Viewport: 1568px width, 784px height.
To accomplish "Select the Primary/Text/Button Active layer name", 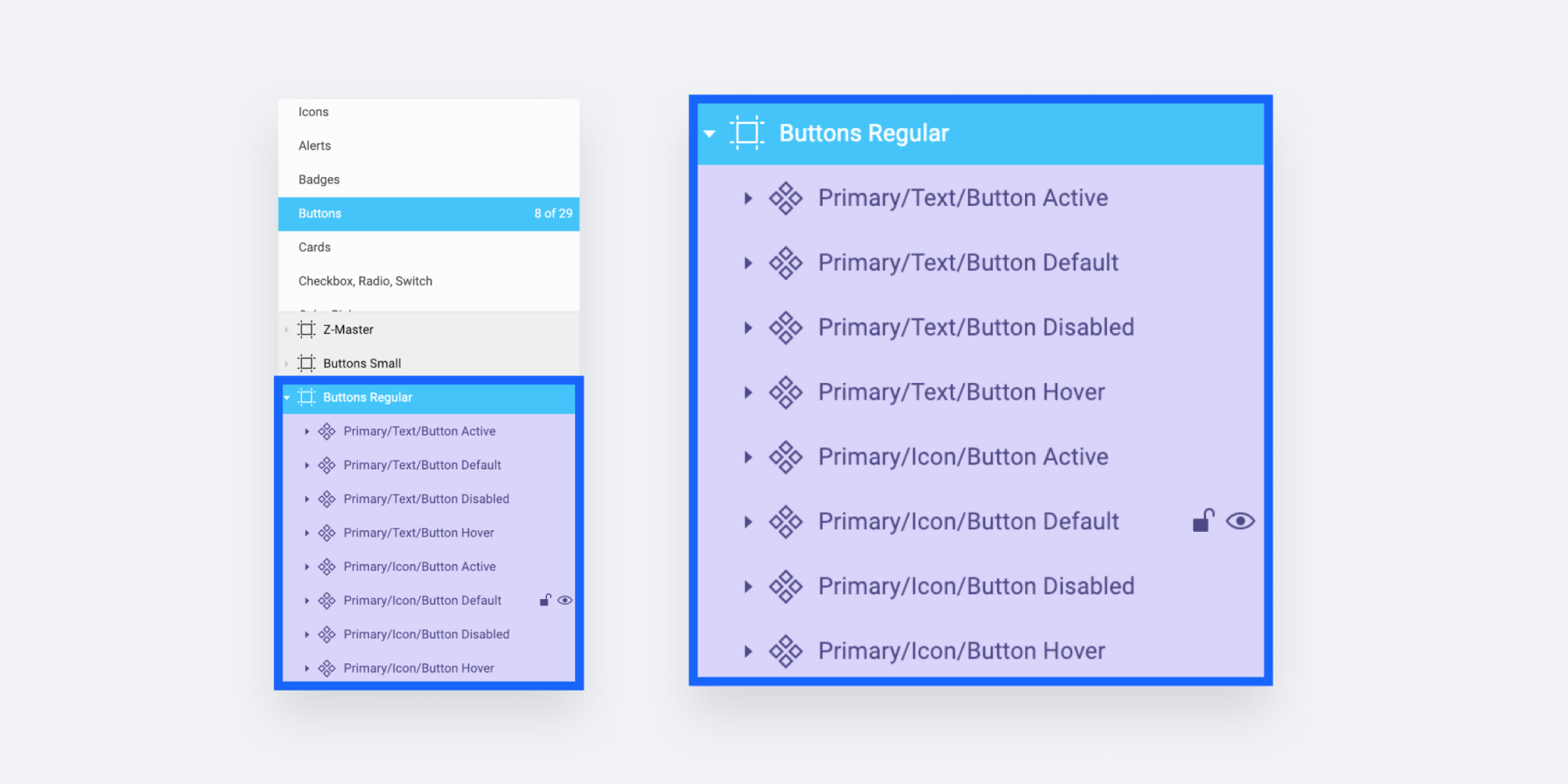I will pos(420,431).
